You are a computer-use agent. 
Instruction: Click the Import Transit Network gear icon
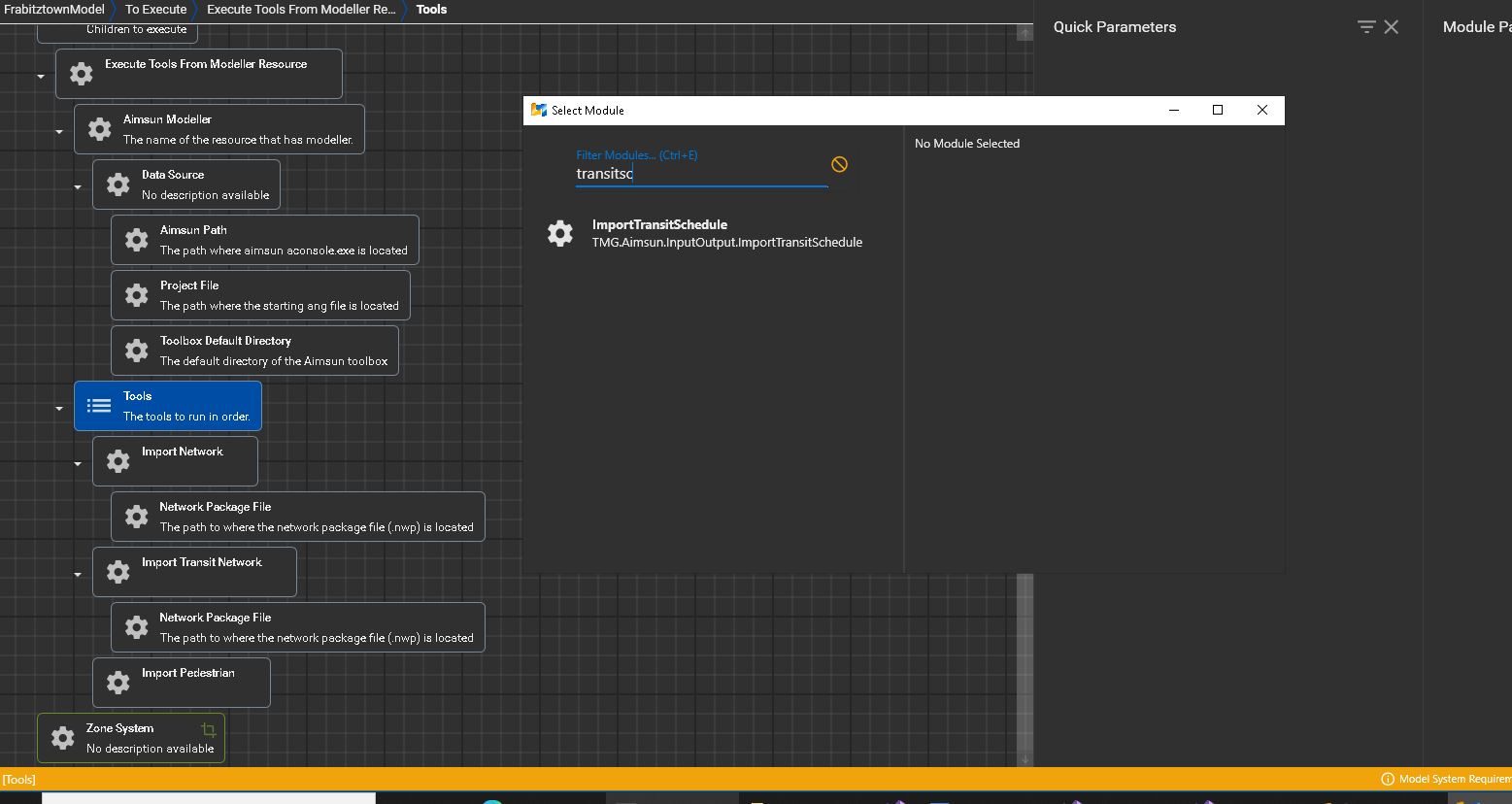point(118,572)
